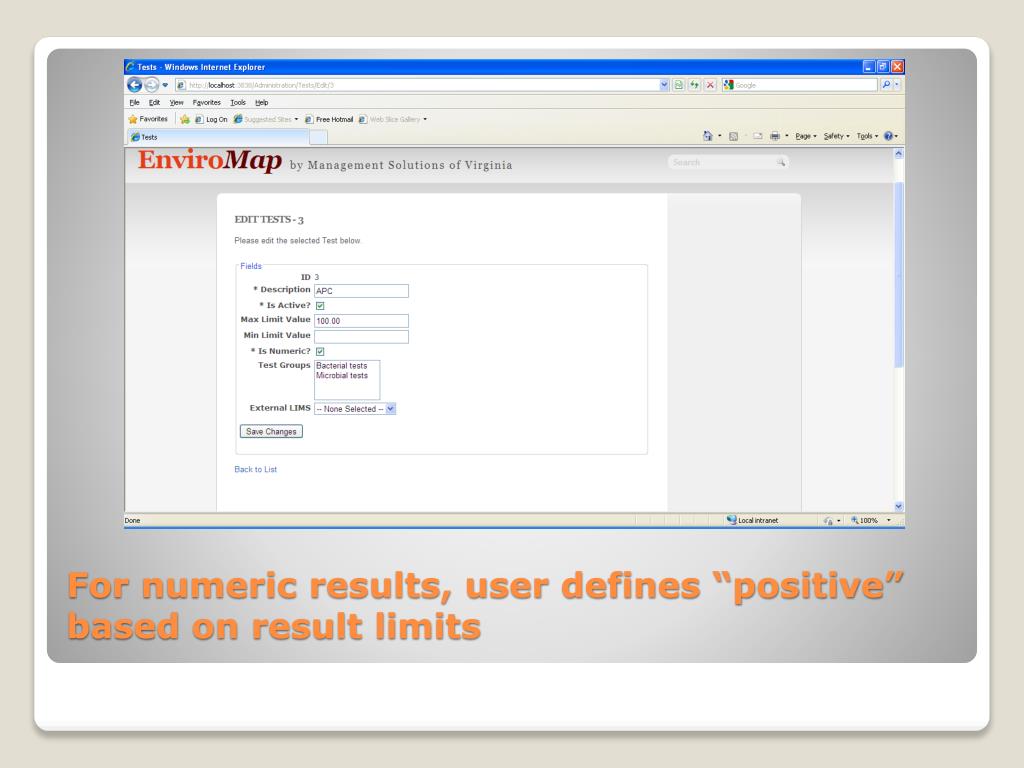Toggle the Is Active checkbox

coord(320,306)
